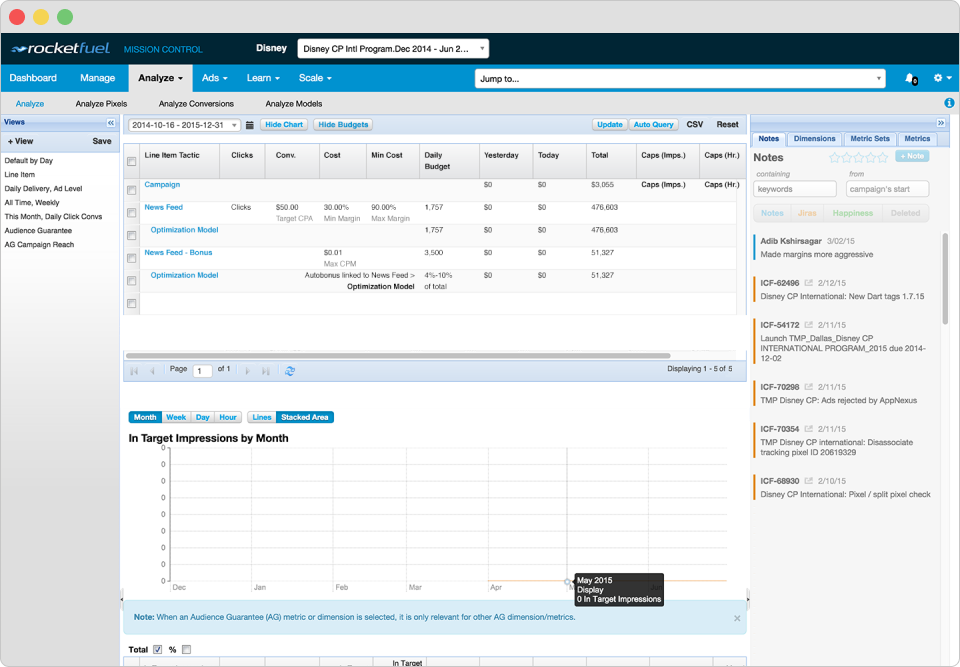Screen dimensions: 960x667
Task: Switch to Analyze Conversions sub-tab
Action: click(x=196, y=104)
